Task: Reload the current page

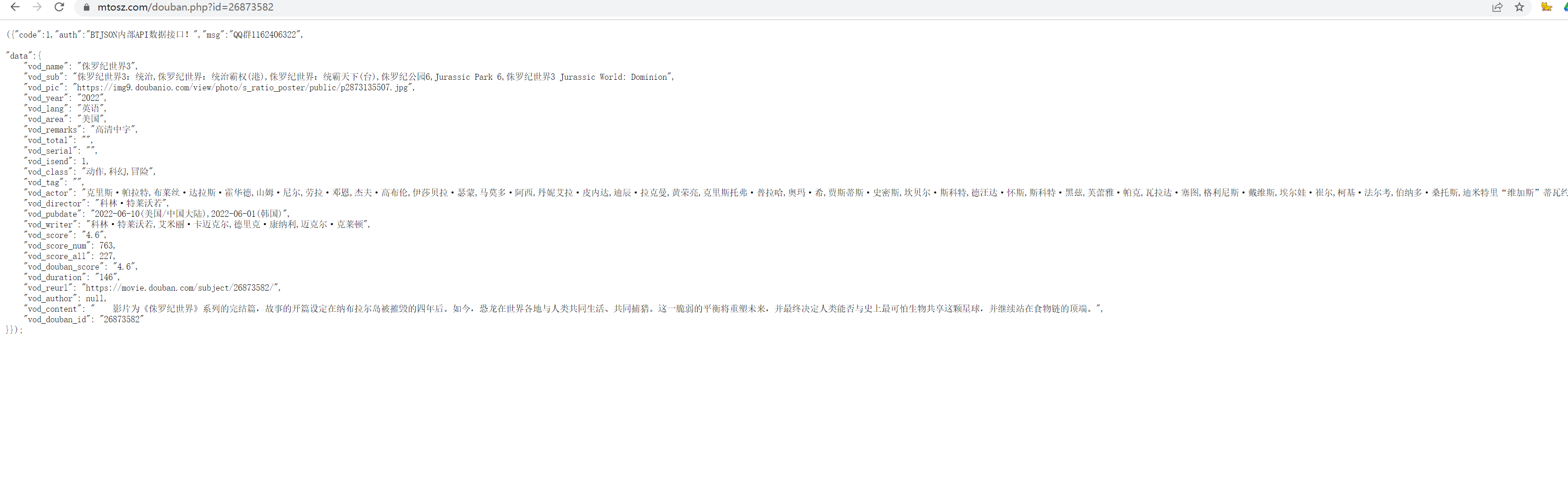Action: point(59,7)
